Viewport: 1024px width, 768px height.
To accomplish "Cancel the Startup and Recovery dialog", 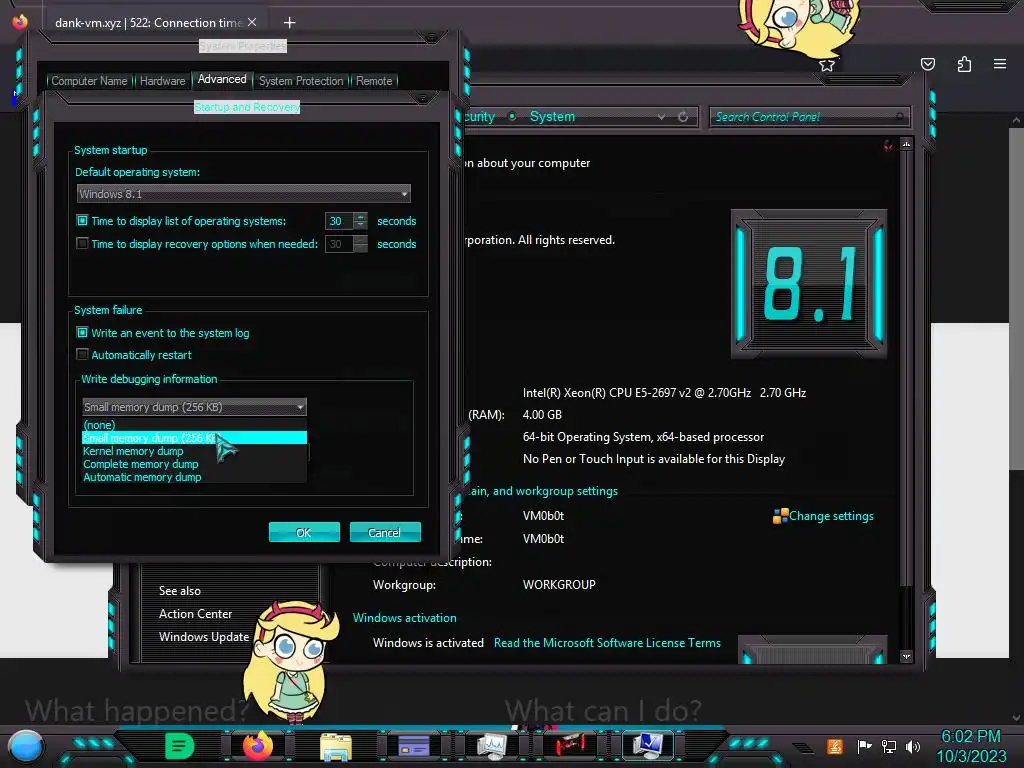I will (385, 532).
